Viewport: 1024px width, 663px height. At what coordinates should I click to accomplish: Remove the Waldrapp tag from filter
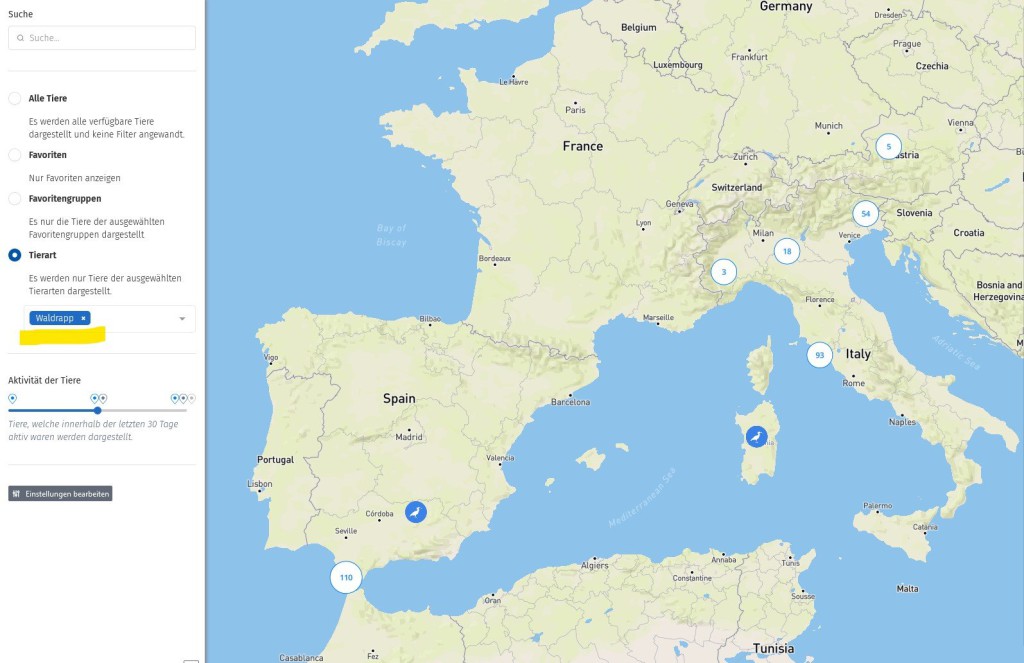pos(84,318)
